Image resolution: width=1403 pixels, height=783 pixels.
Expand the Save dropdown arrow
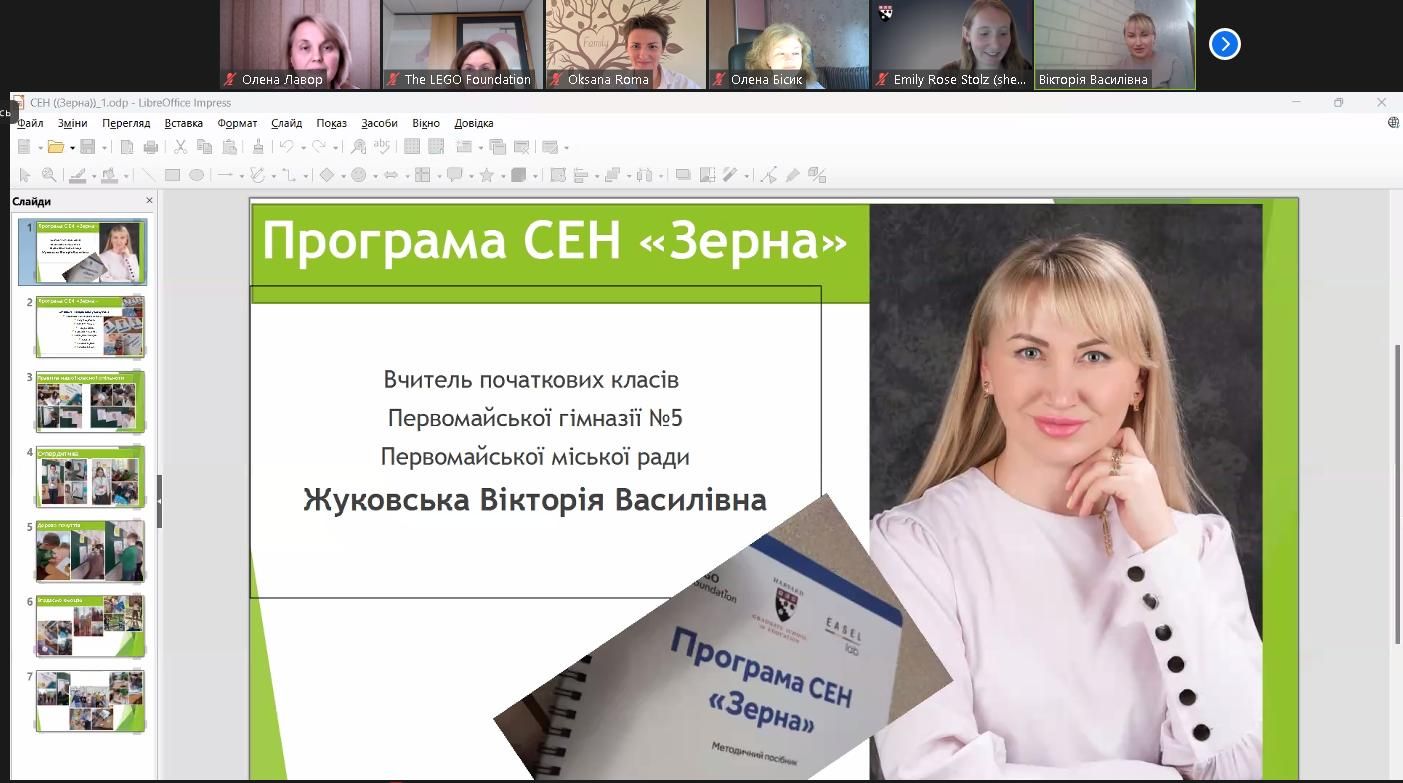[105, 148]
